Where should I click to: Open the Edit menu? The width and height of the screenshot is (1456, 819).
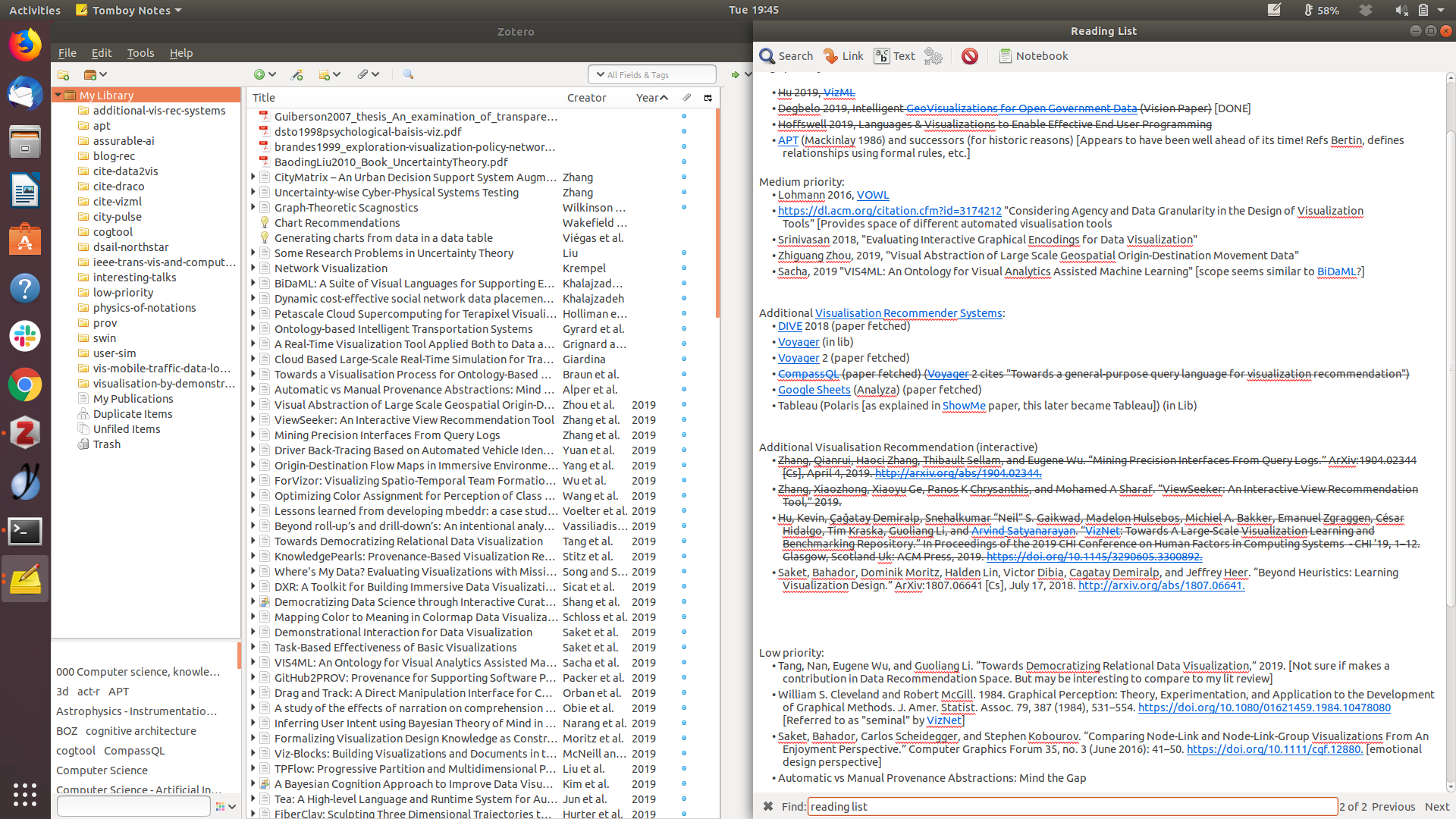click(102, 53)
